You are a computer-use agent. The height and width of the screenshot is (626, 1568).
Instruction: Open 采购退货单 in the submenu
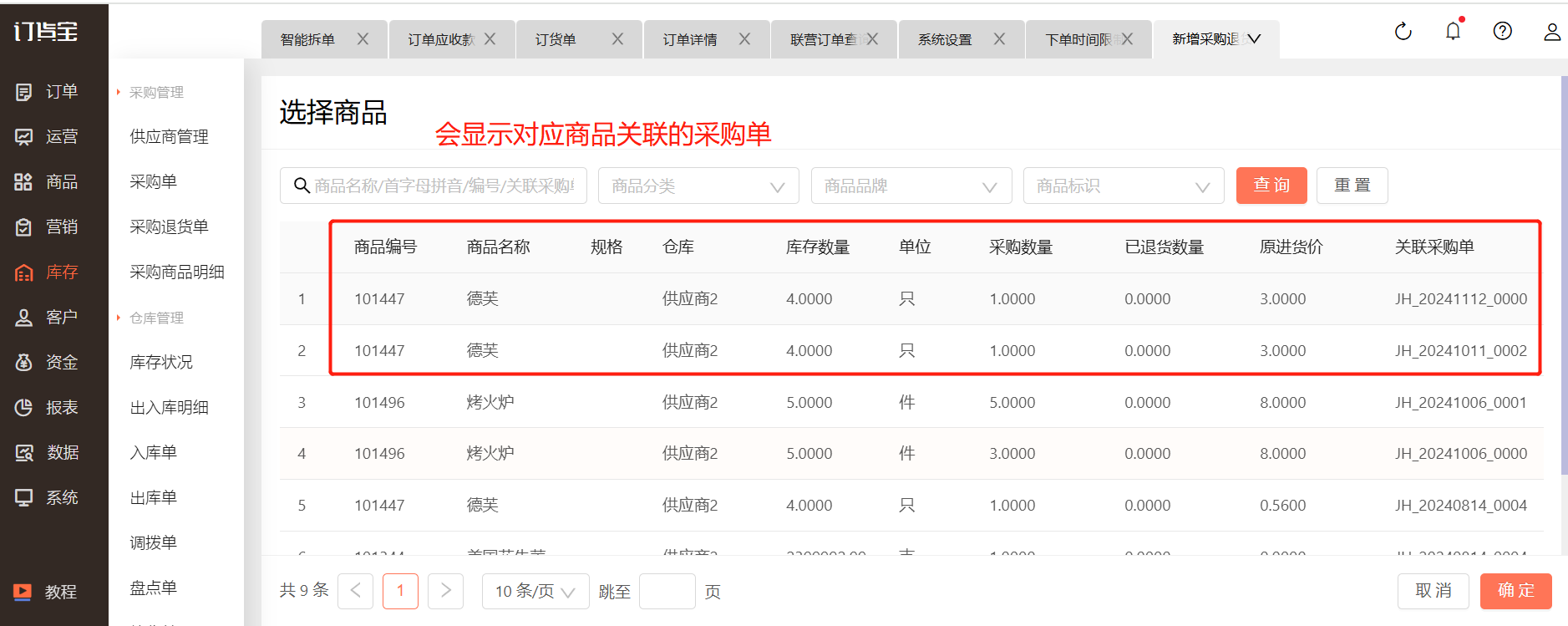coord(169,226)
